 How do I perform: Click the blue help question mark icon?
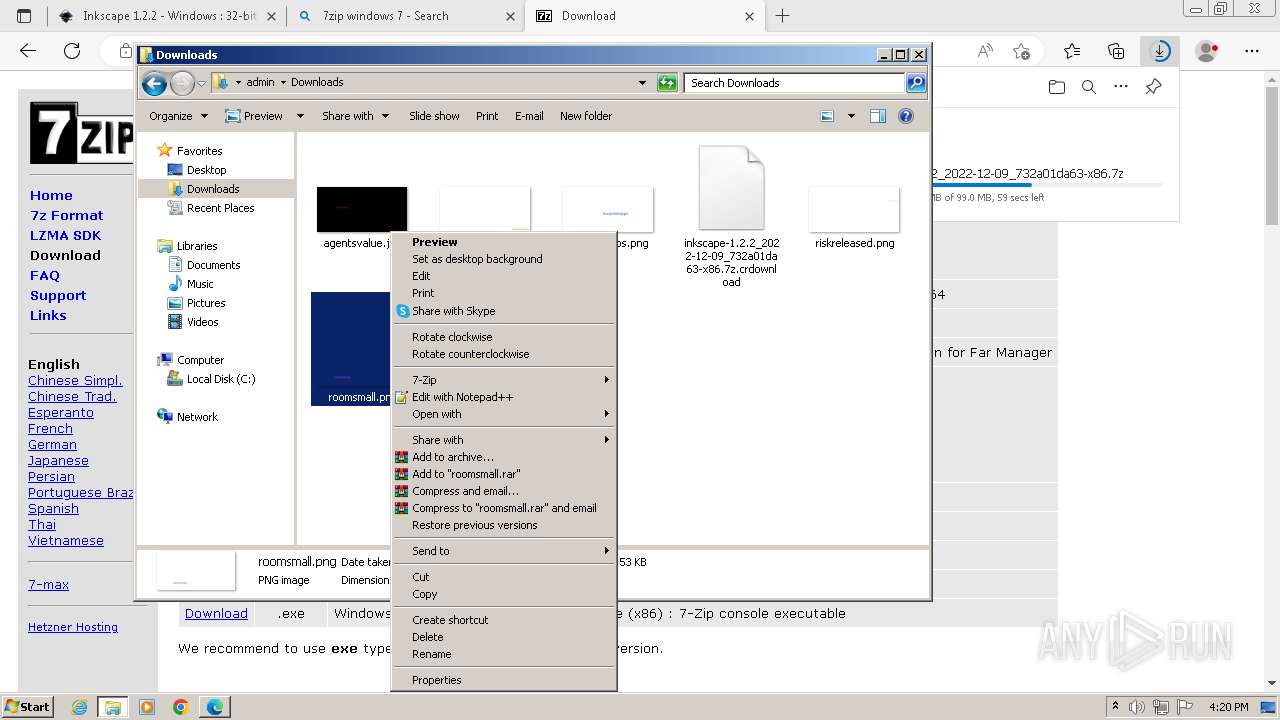[x=906, y=116]
